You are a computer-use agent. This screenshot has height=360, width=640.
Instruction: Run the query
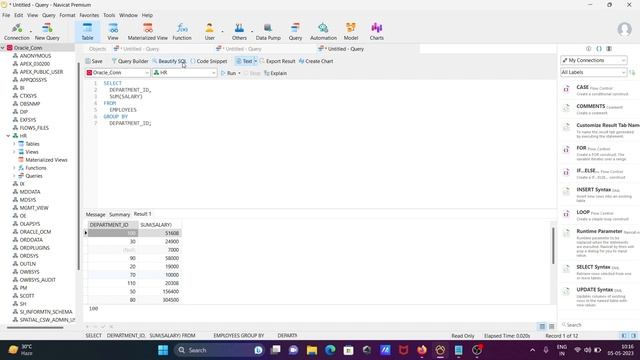(x=229, y=73)
